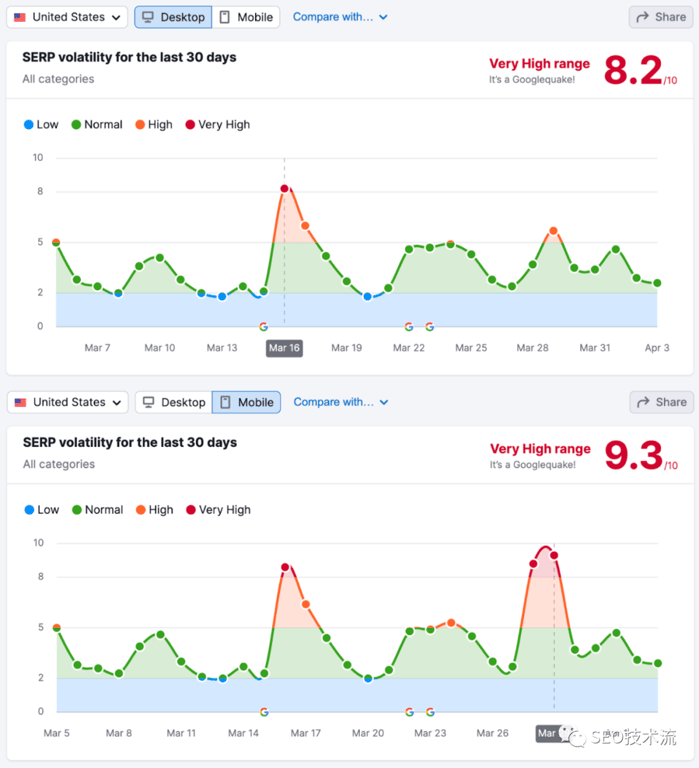Toggle the High legend item in the bottom chart
This screenshot has width=699, height=768.
pos(153,510)
